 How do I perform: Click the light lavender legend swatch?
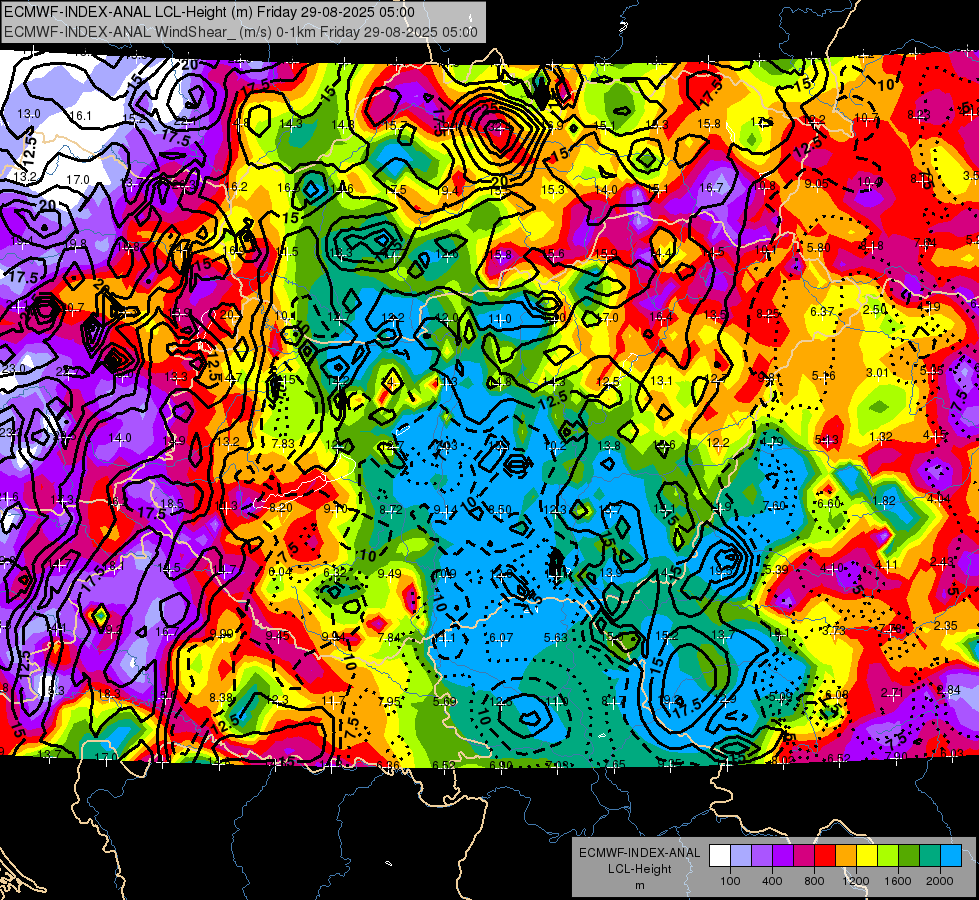741,856
